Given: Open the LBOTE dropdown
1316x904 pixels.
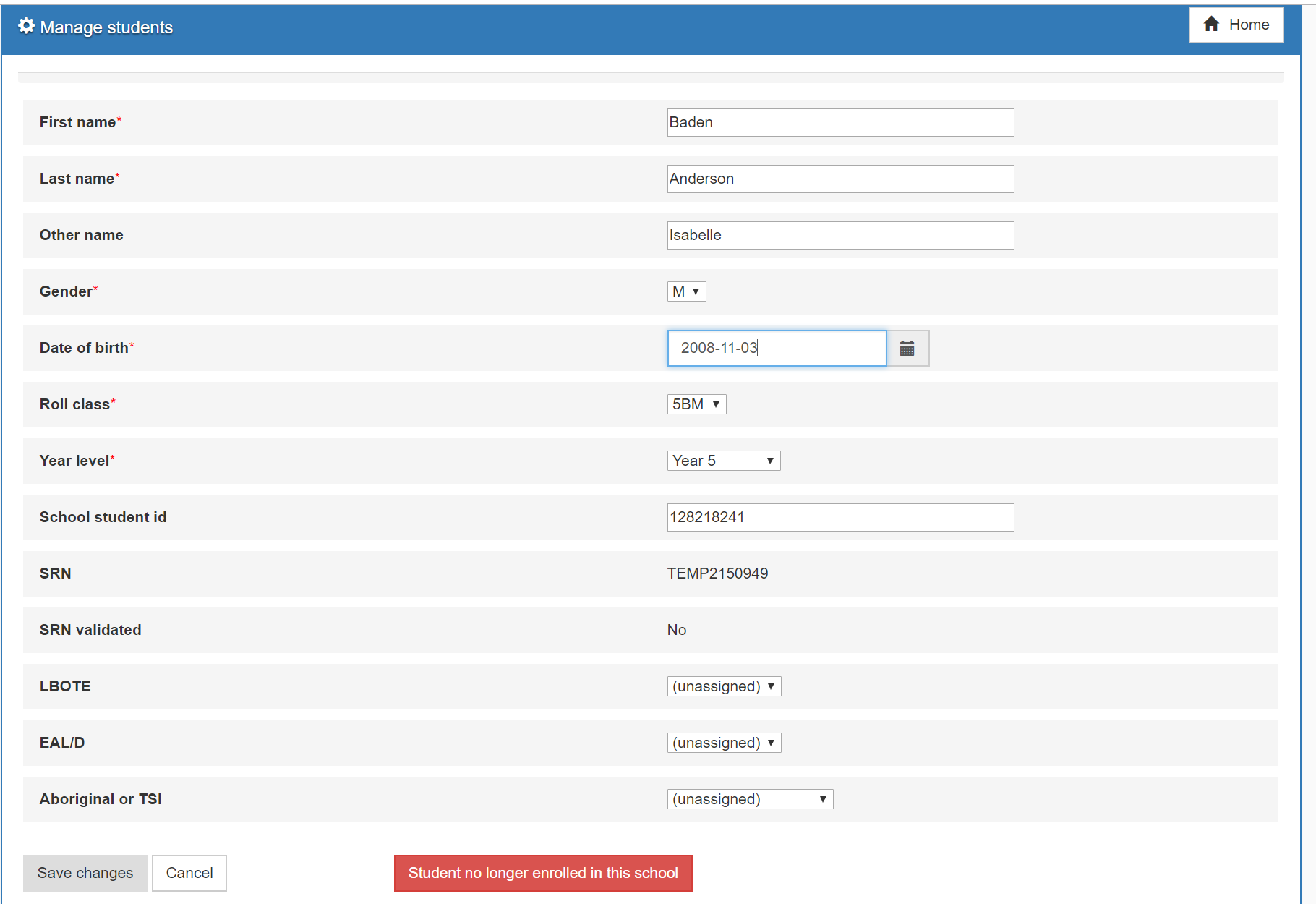Looking at the screenshot, I should tap(724, 686).
